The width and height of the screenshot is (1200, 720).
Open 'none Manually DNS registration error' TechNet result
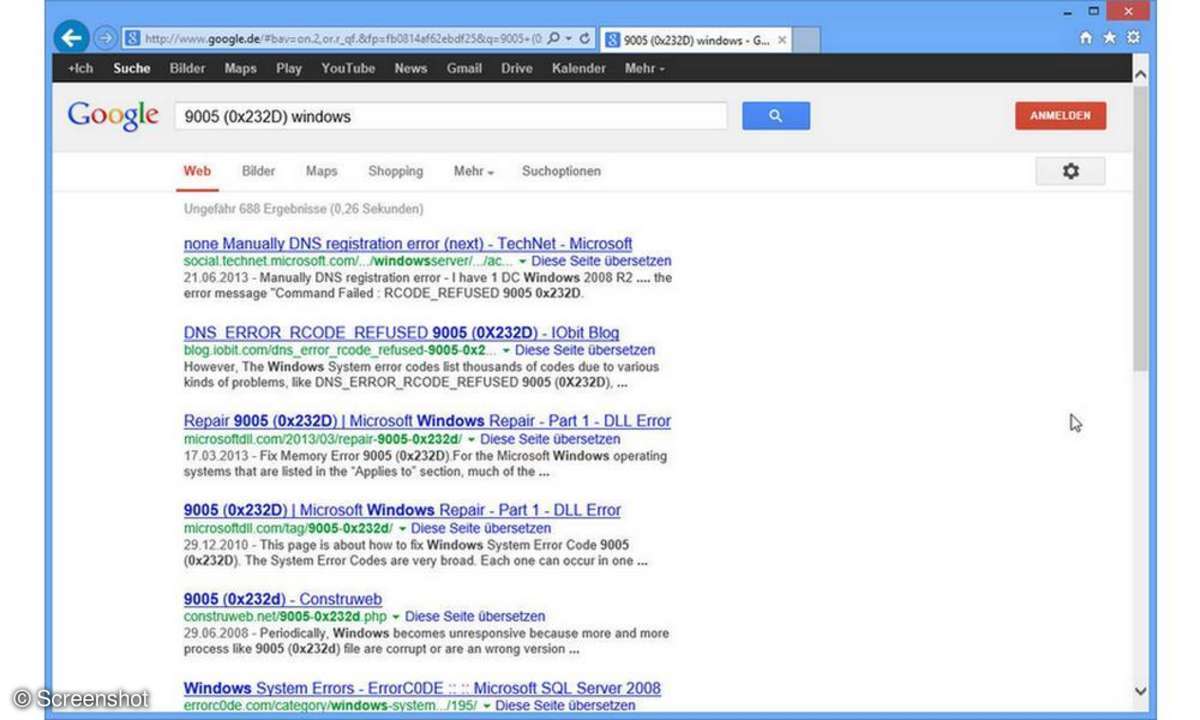[408, 244]
